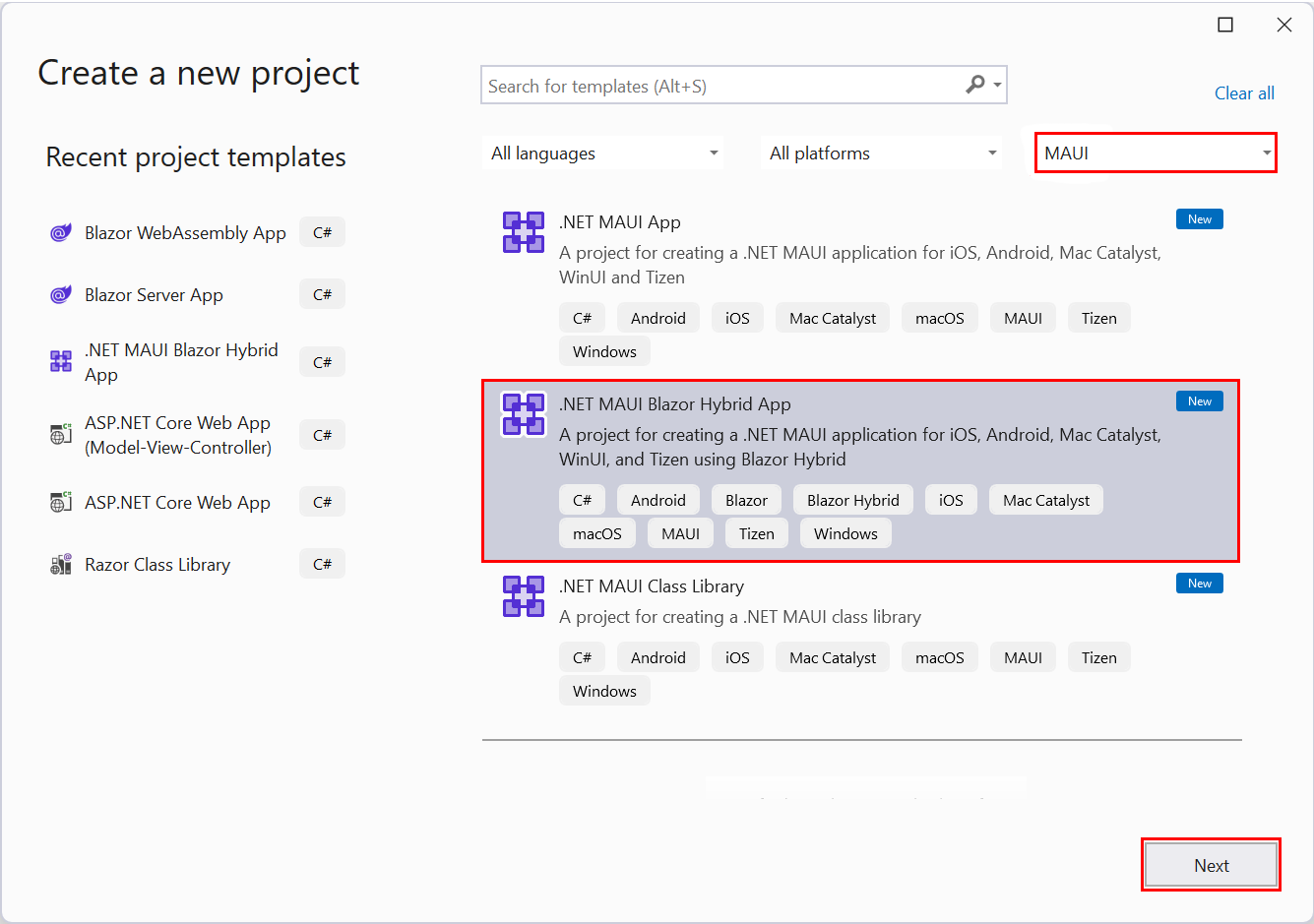
Task: Pick Razor Class Library from recent templates
Action: (x=157, y=565)
